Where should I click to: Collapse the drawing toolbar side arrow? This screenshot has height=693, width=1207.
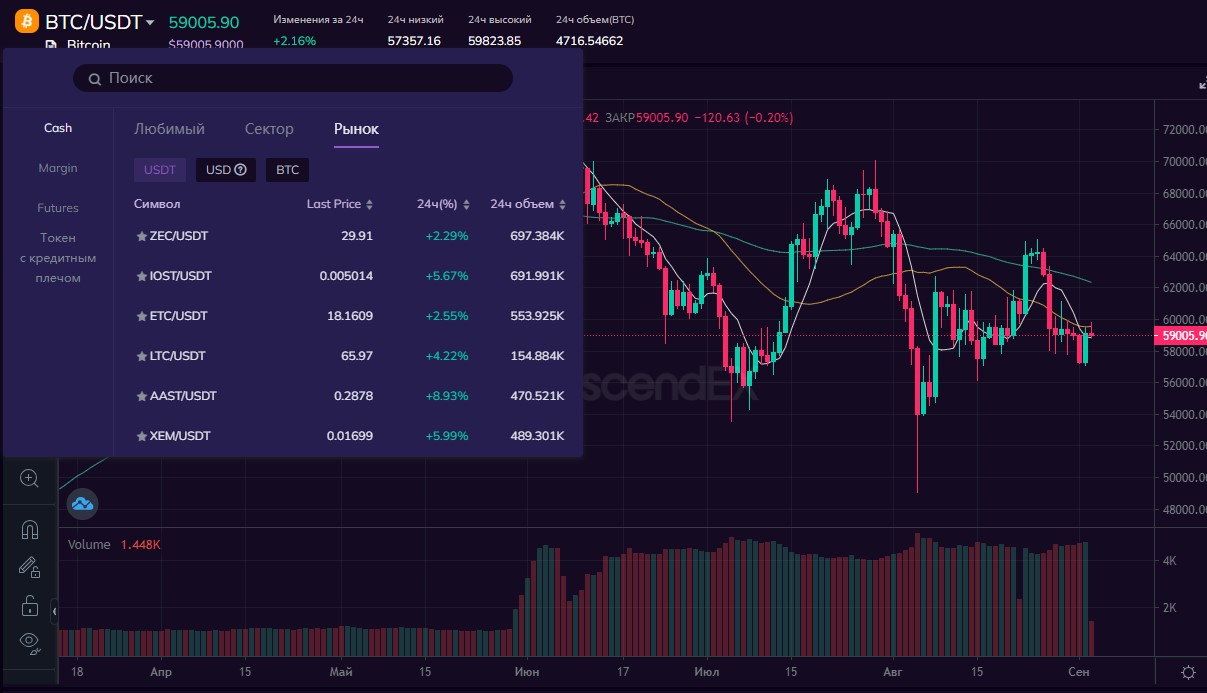(x=54, y=609)
